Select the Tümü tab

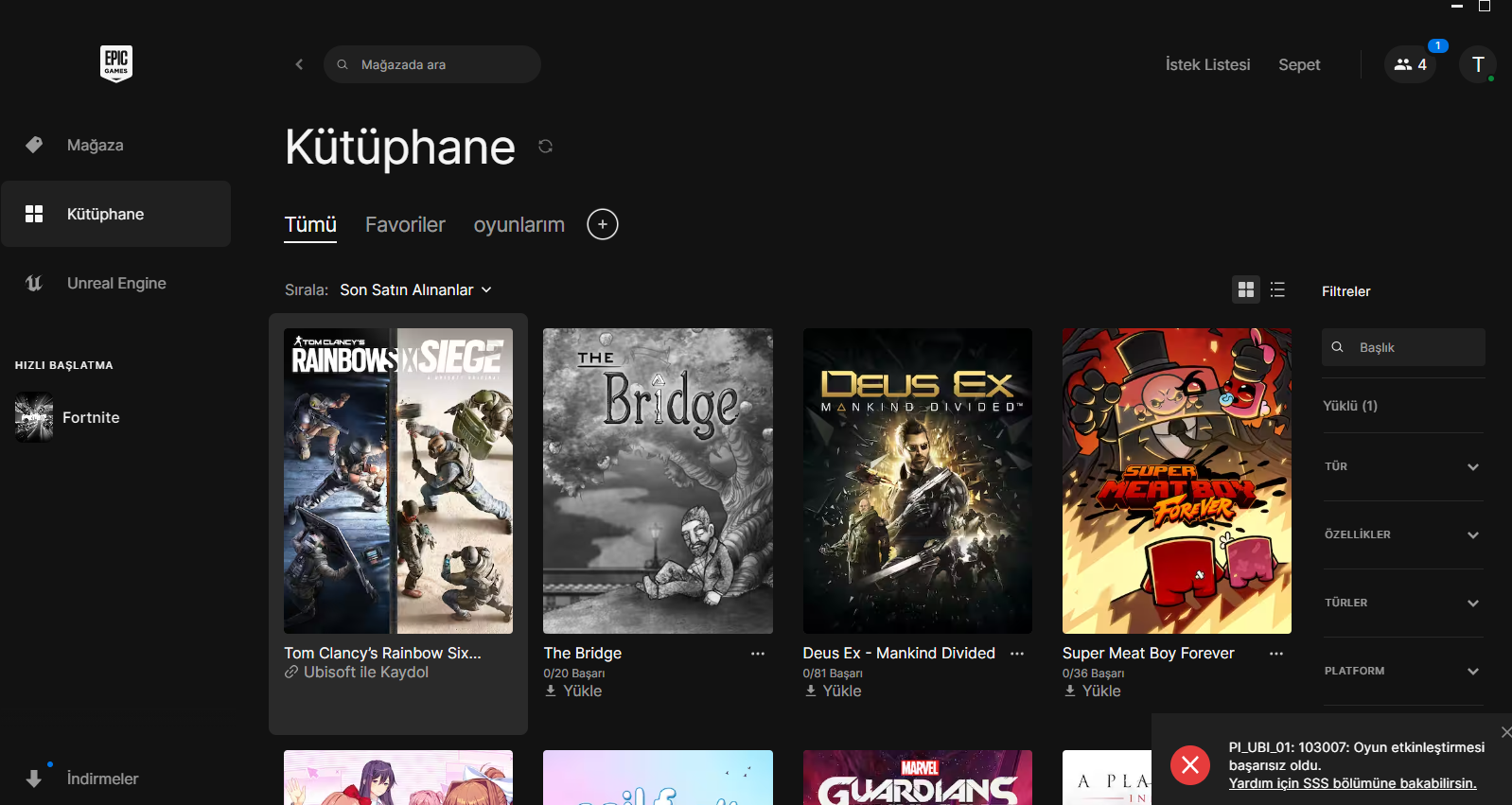310,225
